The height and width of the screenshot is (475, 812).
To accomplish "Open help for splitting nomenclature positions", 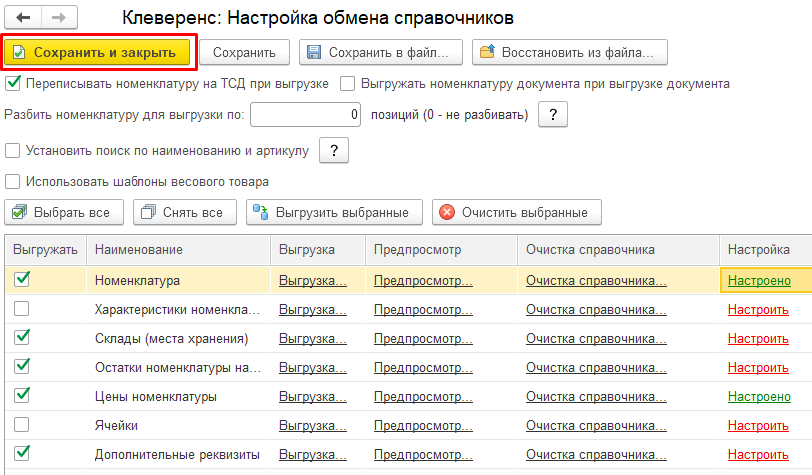I will coord(553,114).
